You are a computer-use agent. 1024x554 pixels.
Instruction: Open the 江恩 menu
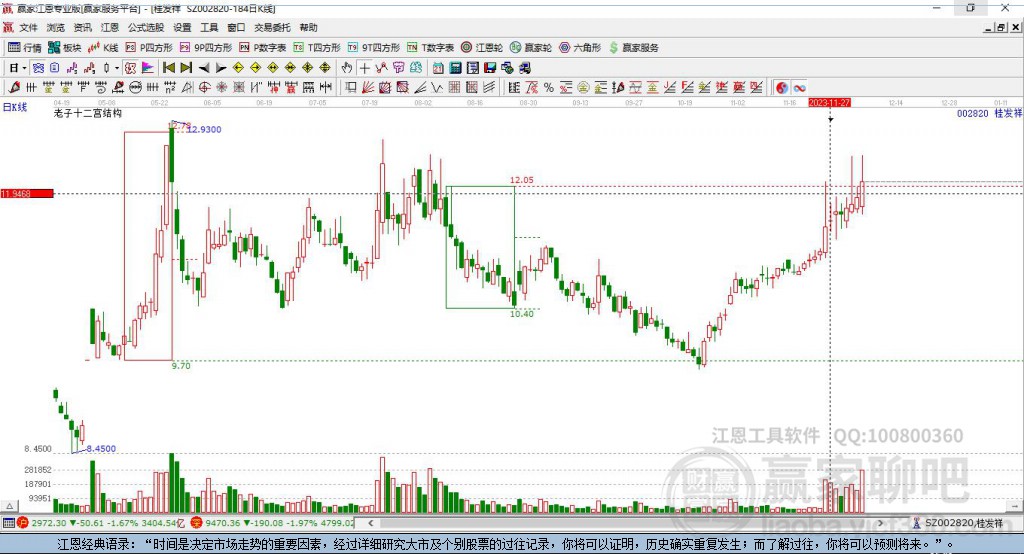pos(110,27)
